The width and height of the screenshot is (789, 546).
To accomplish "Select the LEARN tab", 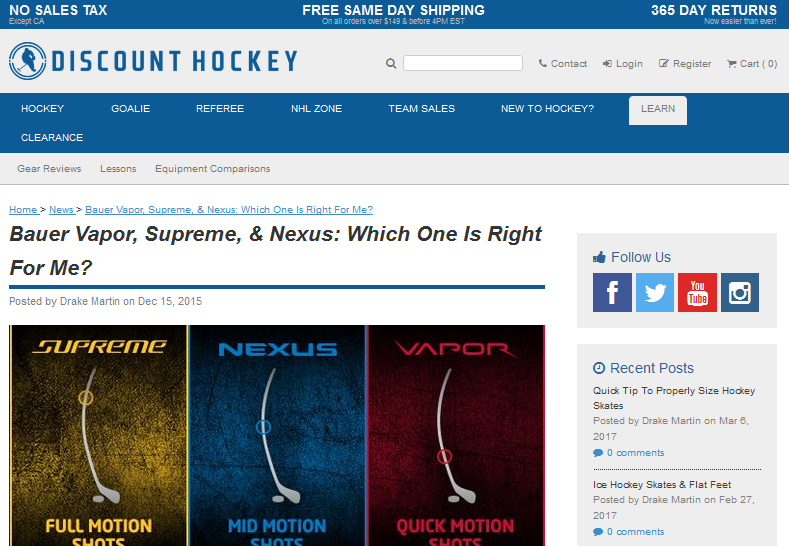I will 658,110.
